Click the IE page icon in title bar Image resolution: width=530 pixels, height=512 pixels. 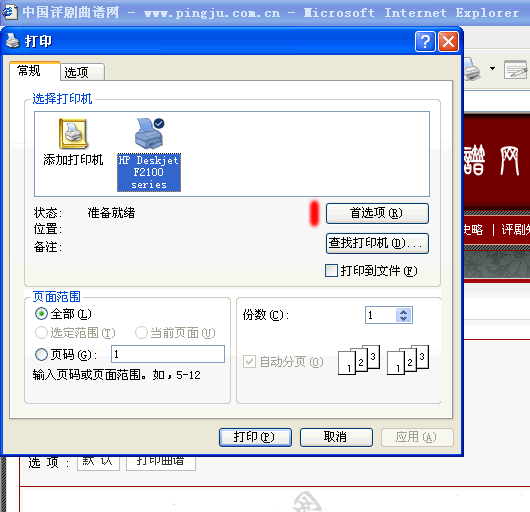coord(9,13)
